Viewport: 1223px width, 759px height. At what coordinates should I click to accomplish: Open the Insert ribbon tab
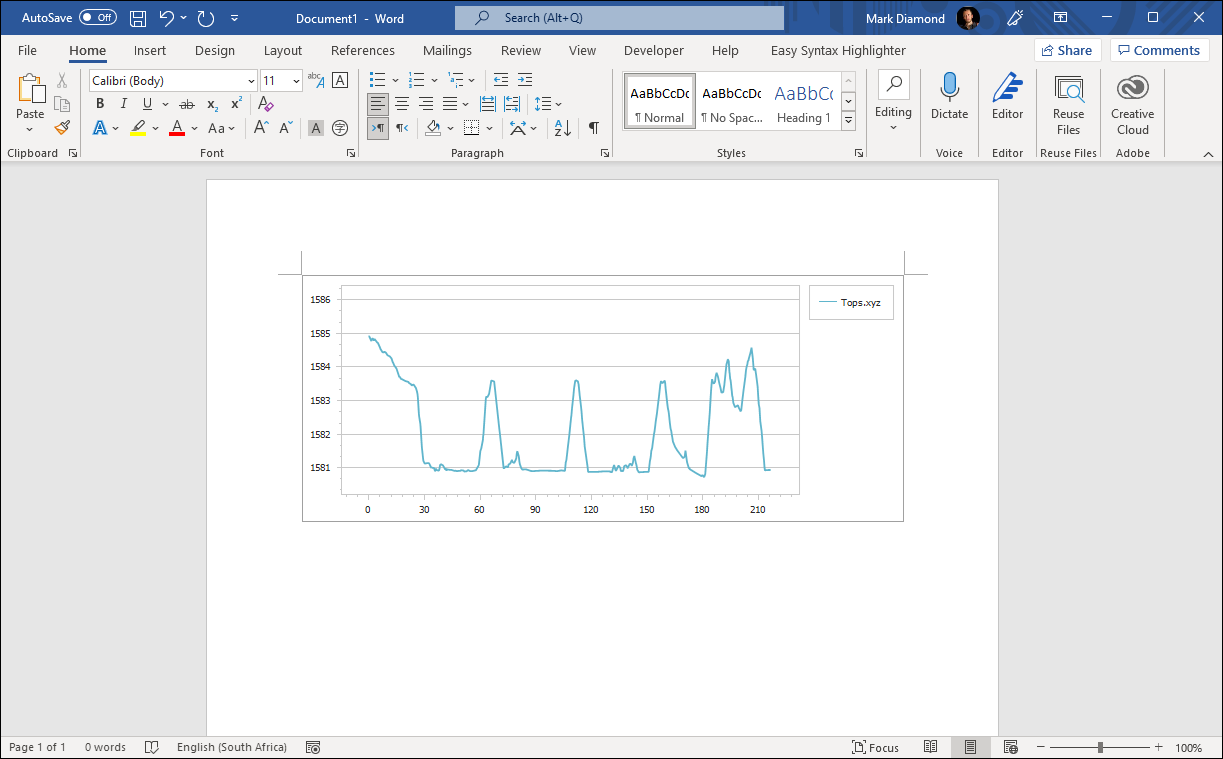[x=150, y=50]
